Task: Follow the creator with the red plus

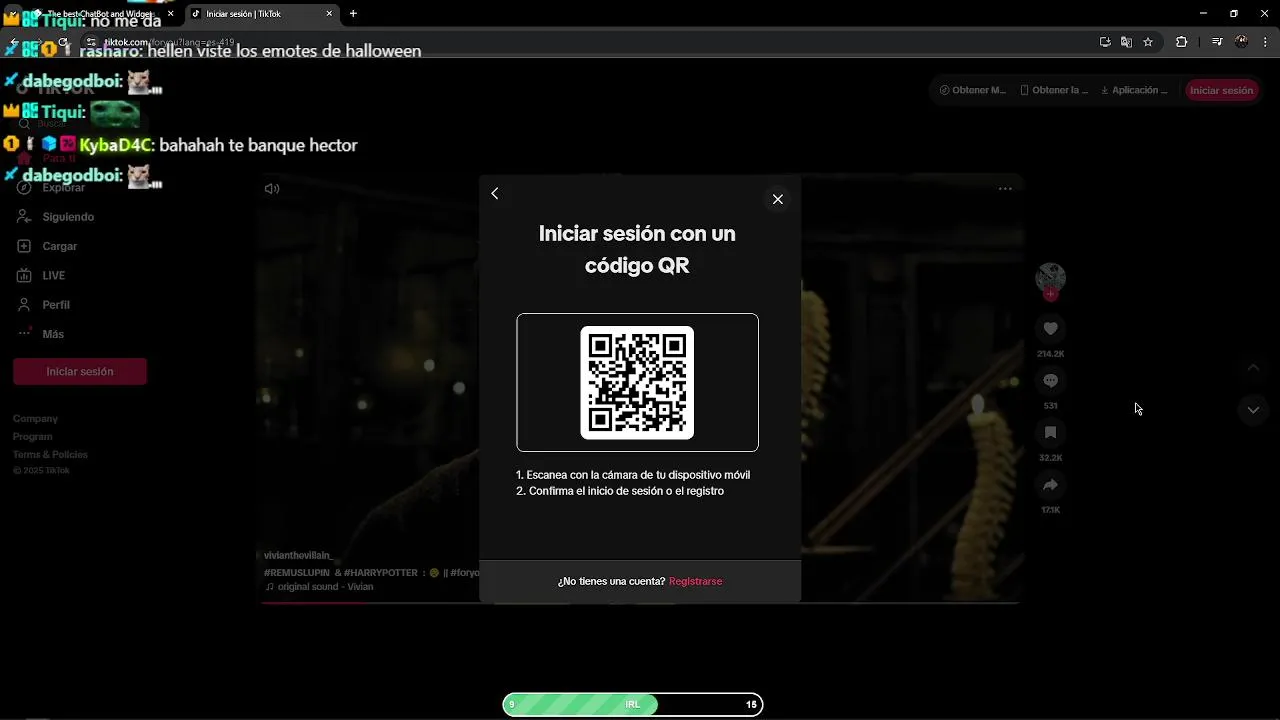Action: tap(1050, 294)
